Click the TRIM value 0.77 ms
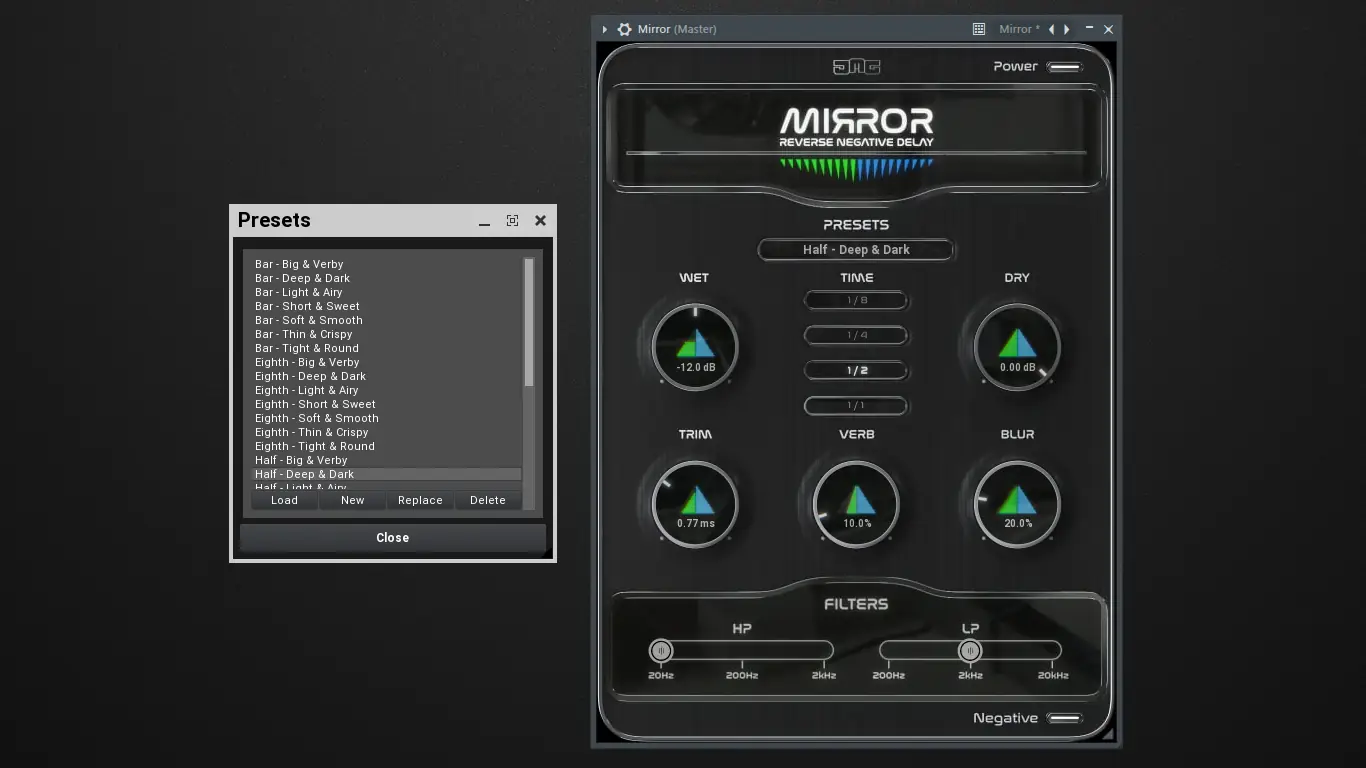Screen dimensions: 1366x768 click(695, 523)
